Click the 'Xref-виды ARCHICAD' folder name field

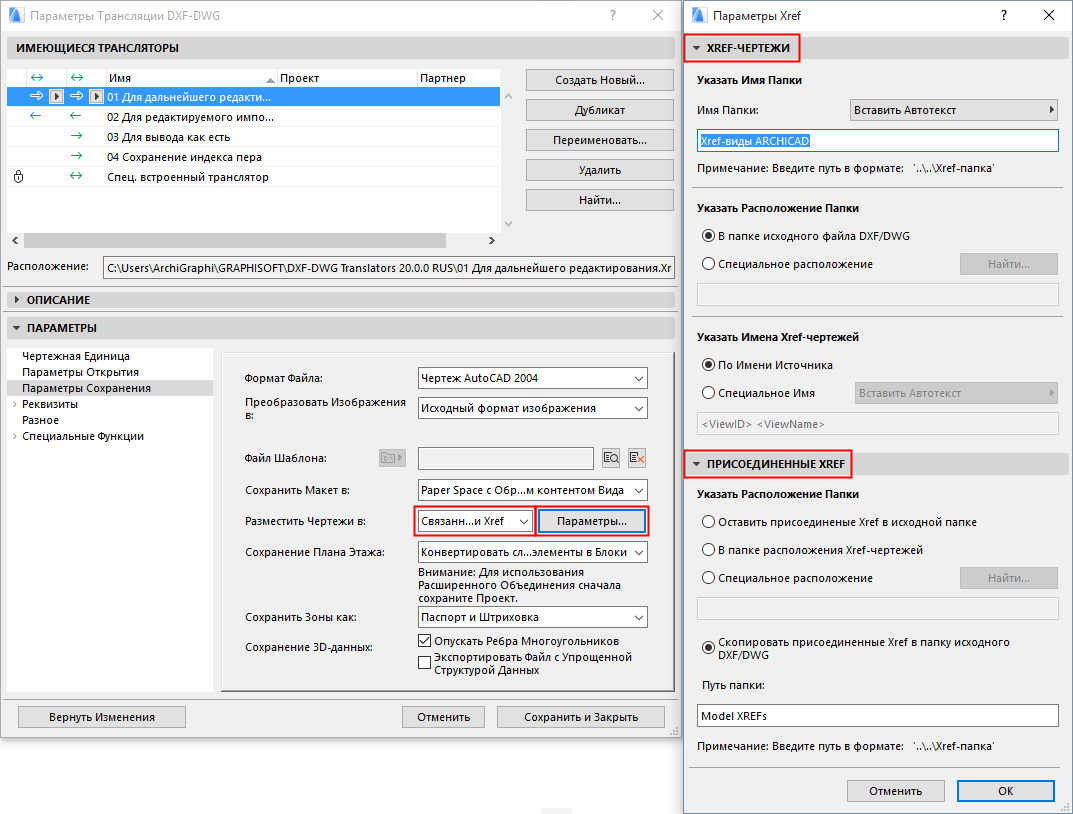(877, 141)
